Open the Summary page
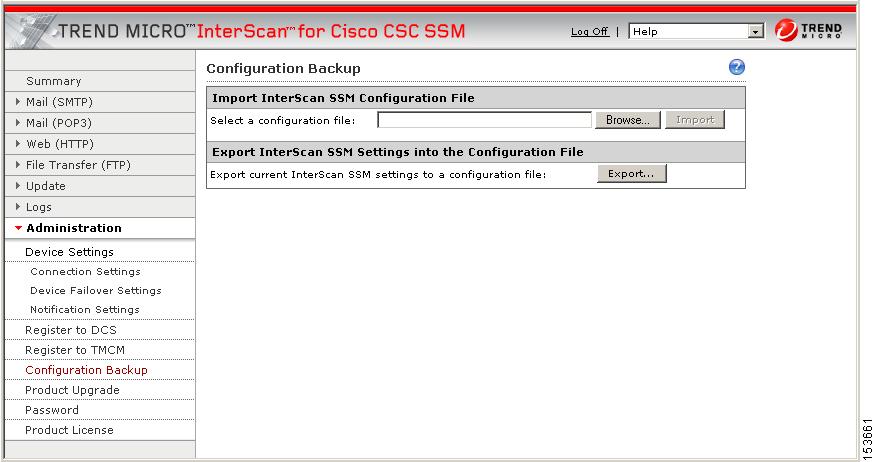 54,81
